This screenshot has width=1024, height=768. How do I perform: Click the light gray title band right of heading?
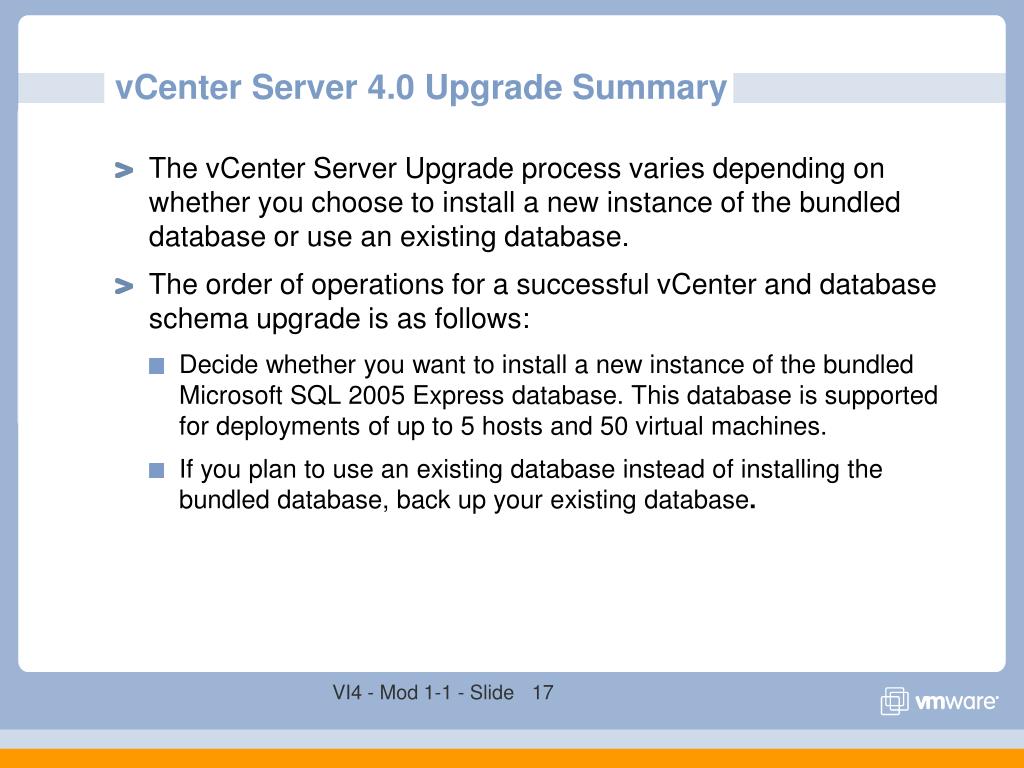coord(869,88)
